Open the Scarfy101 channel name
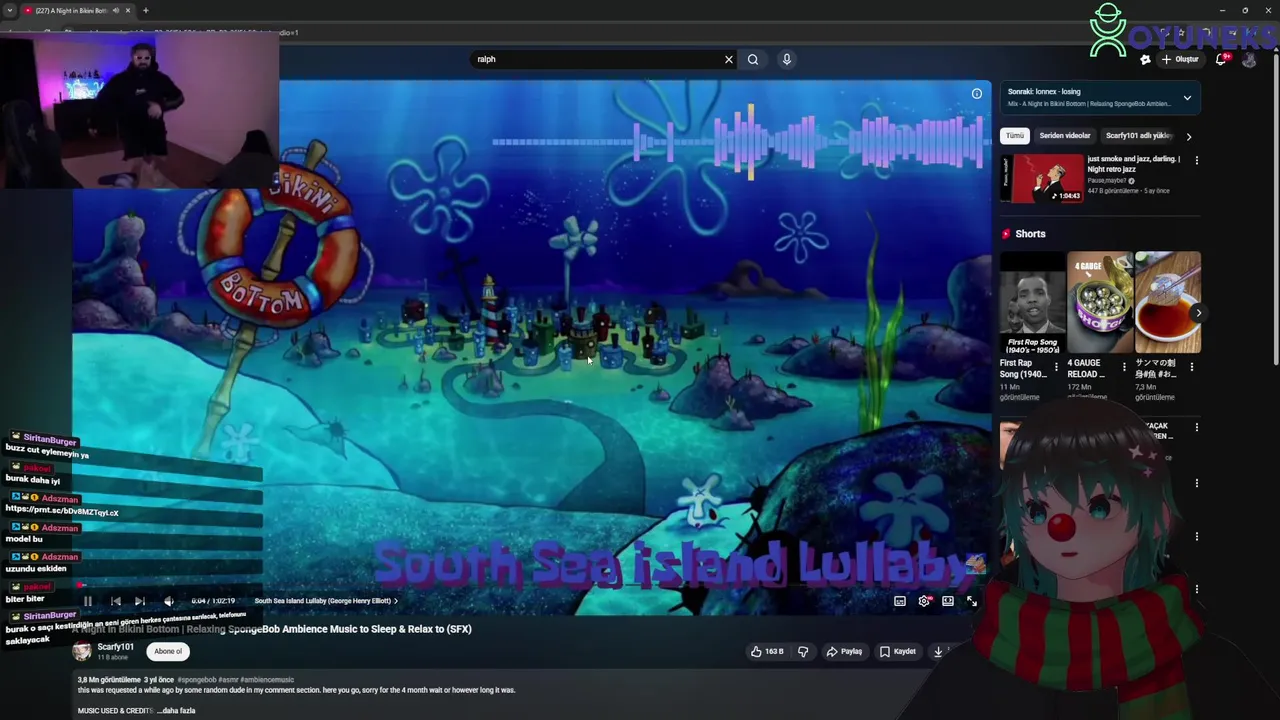Image resolution: width=1280 pixels, height=720 pixels. [115, 647]
